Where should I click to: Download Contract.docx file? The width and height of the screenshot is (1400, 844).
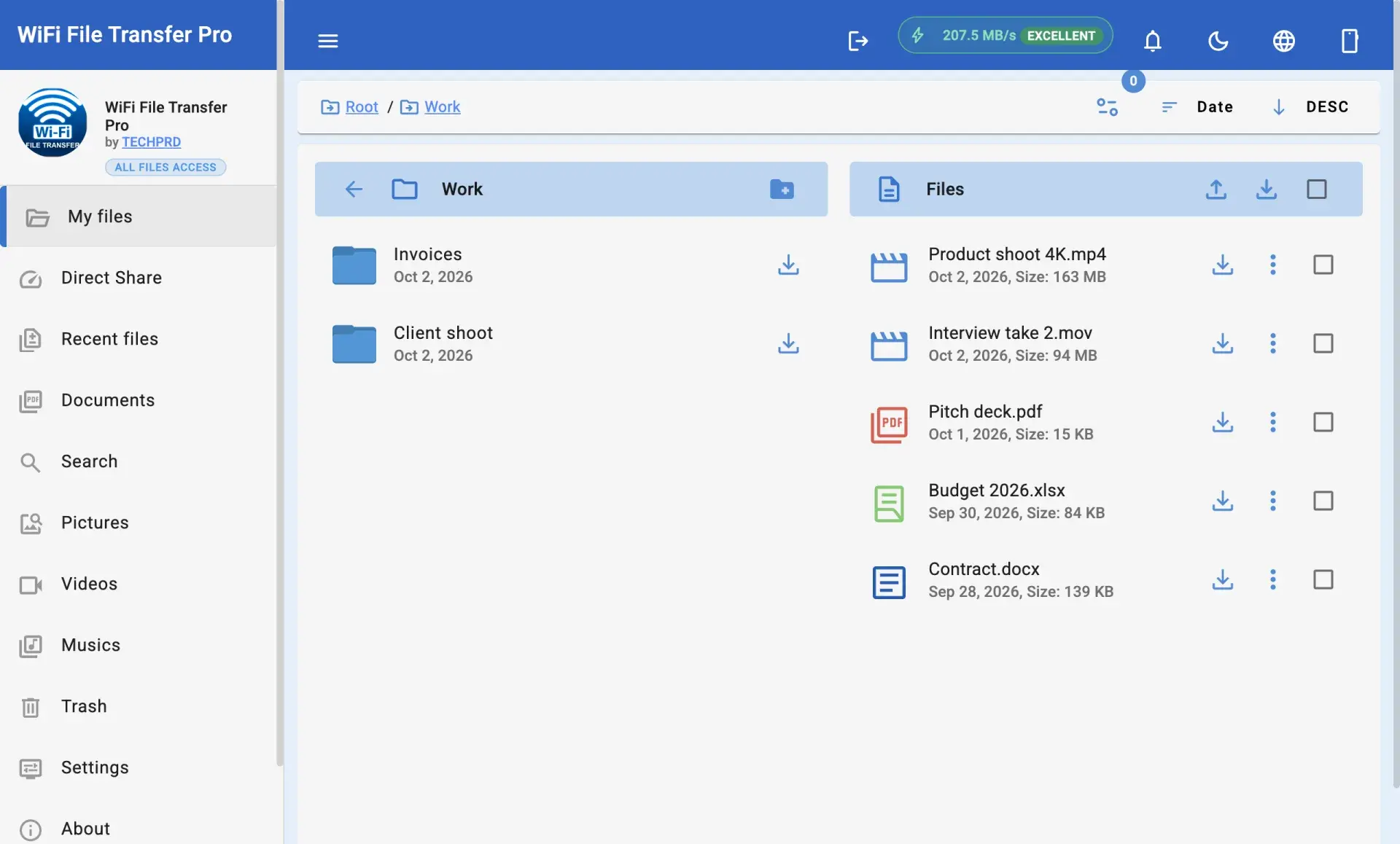[x=1222, y=579]
